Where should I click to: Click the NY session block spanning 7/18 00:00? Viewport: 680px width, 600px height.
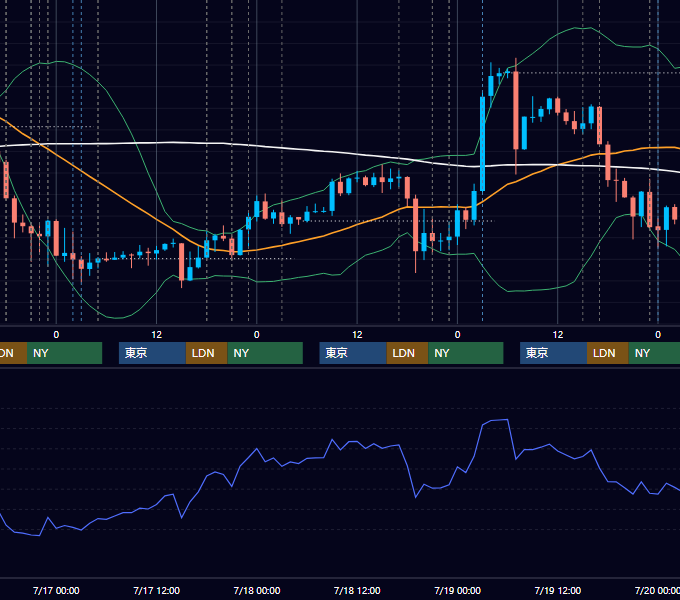pyautogui.click(x=265, y=353)
